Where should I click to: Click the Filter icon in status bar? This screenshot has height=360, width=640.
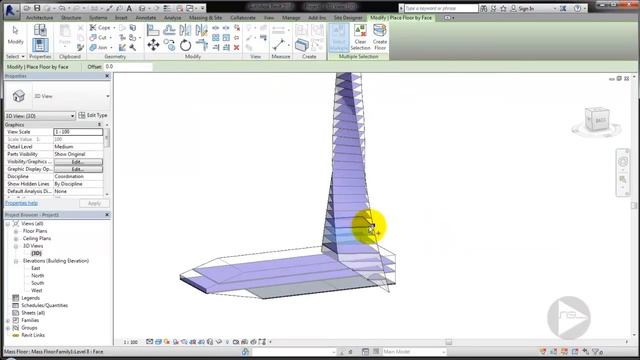[596, 351]
